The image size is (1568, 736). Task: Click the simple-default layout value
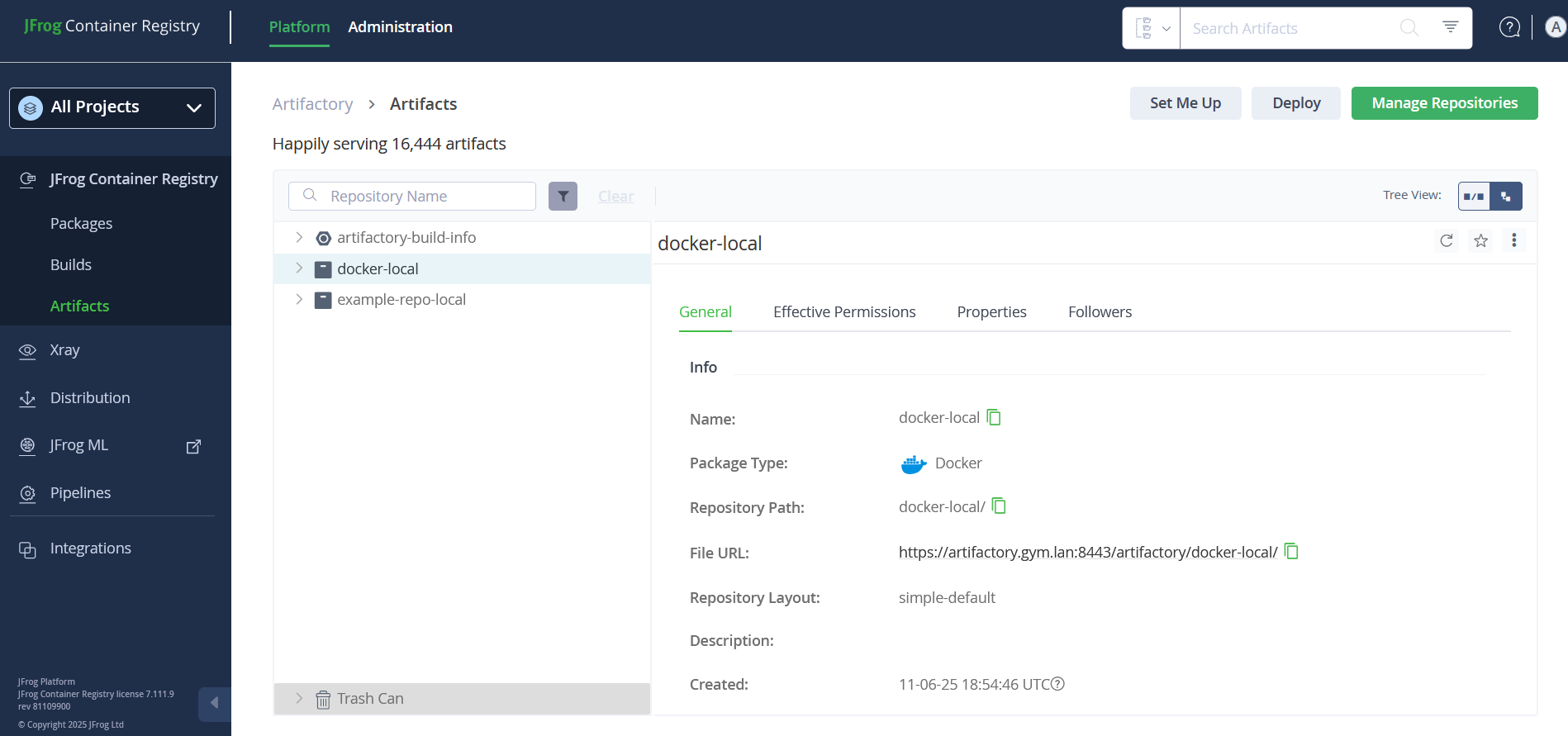(x=947, y=597)
